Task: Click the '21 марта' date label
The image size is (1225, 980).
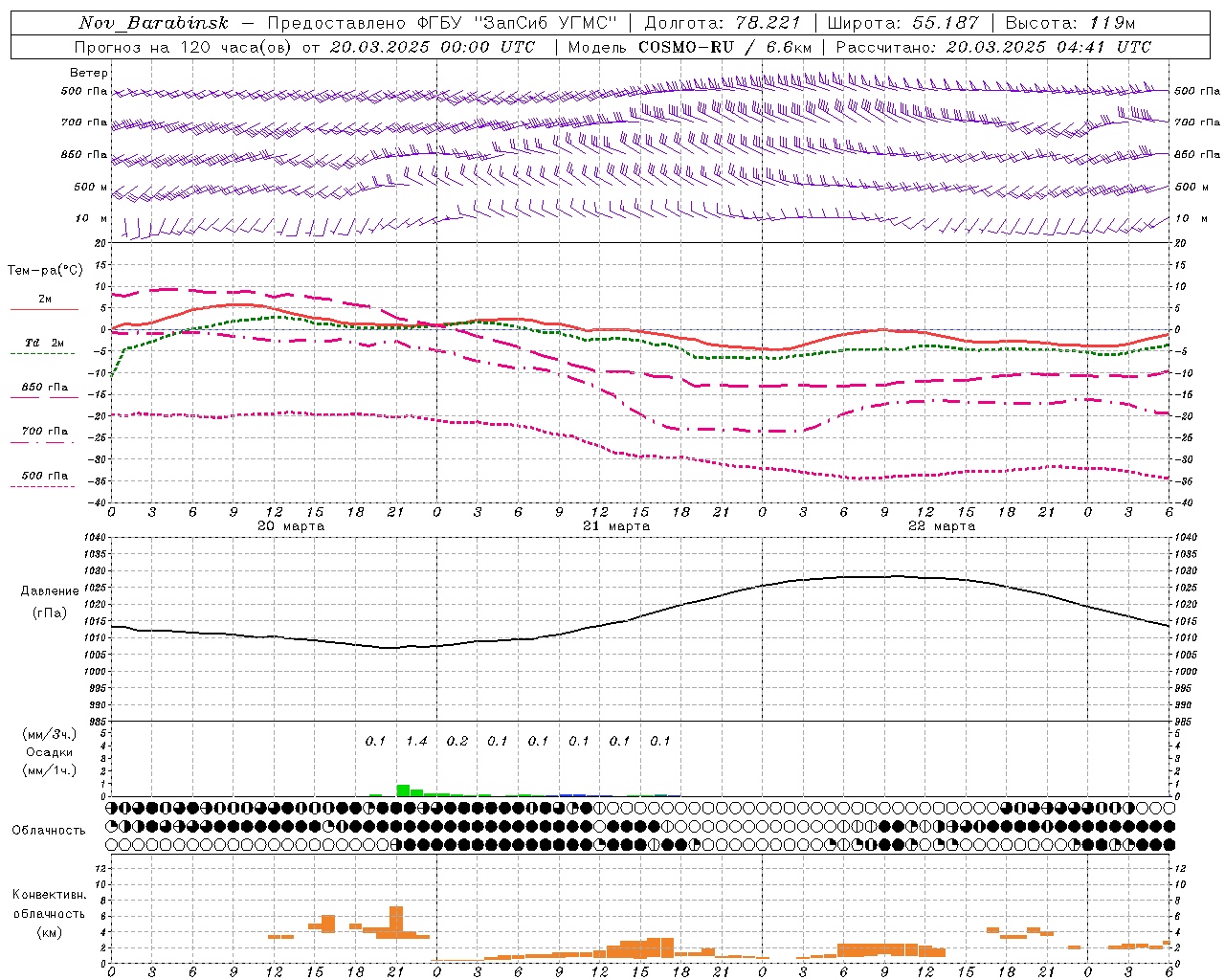Action: point(616,526)
